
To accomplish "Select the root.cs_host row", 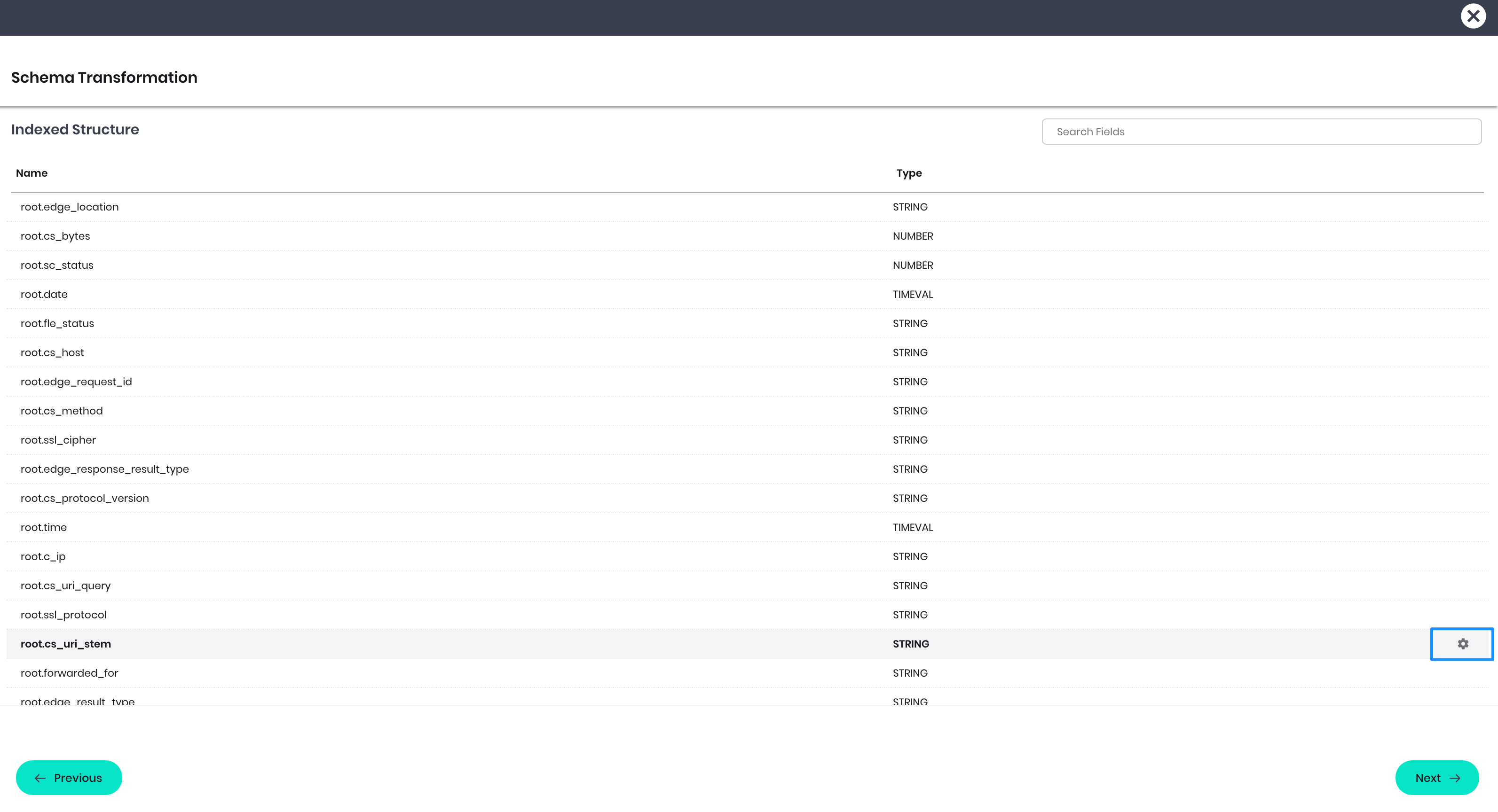I will pyautogui.click(x=52, y=352).
